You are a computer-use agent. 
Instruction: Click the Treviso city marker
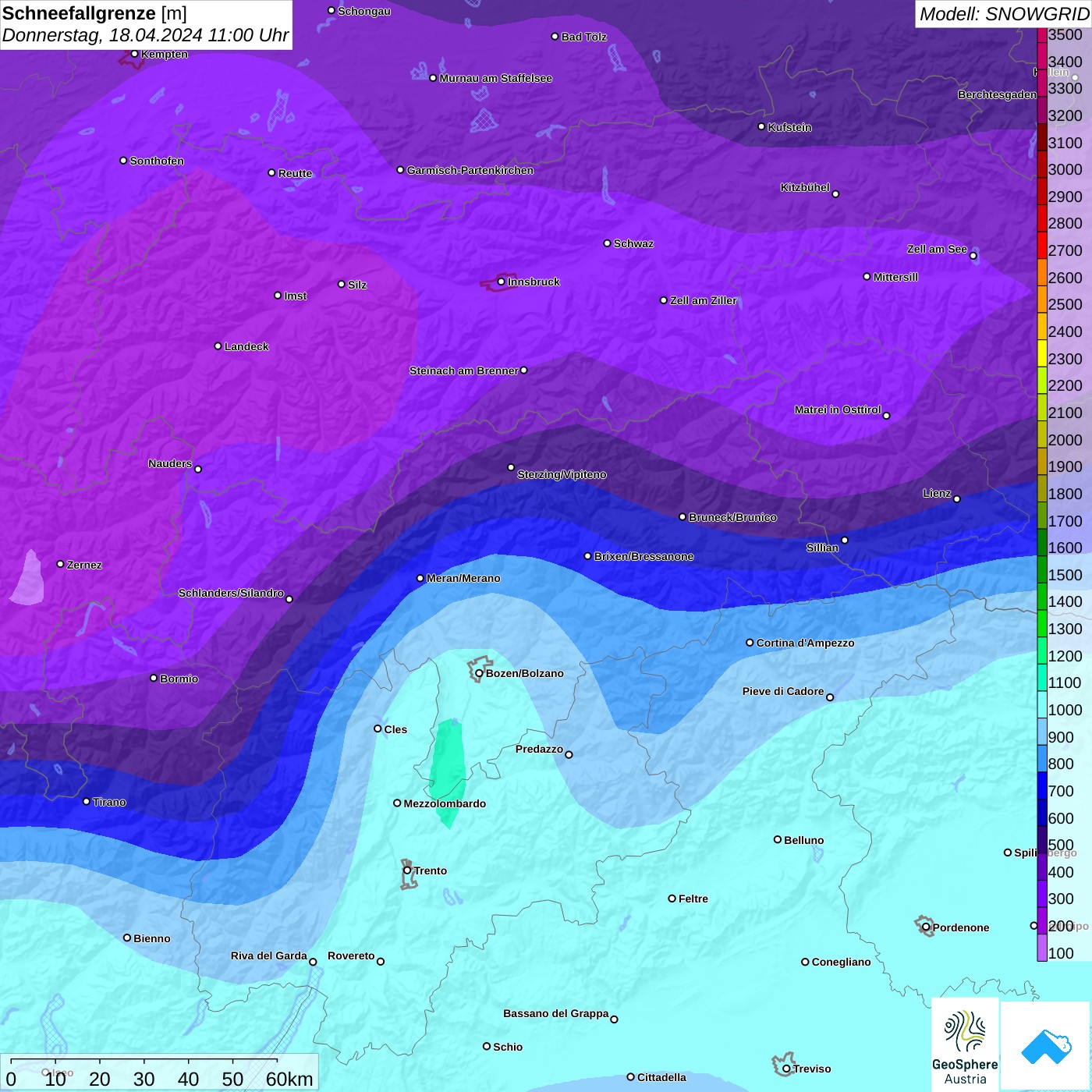786,1069
